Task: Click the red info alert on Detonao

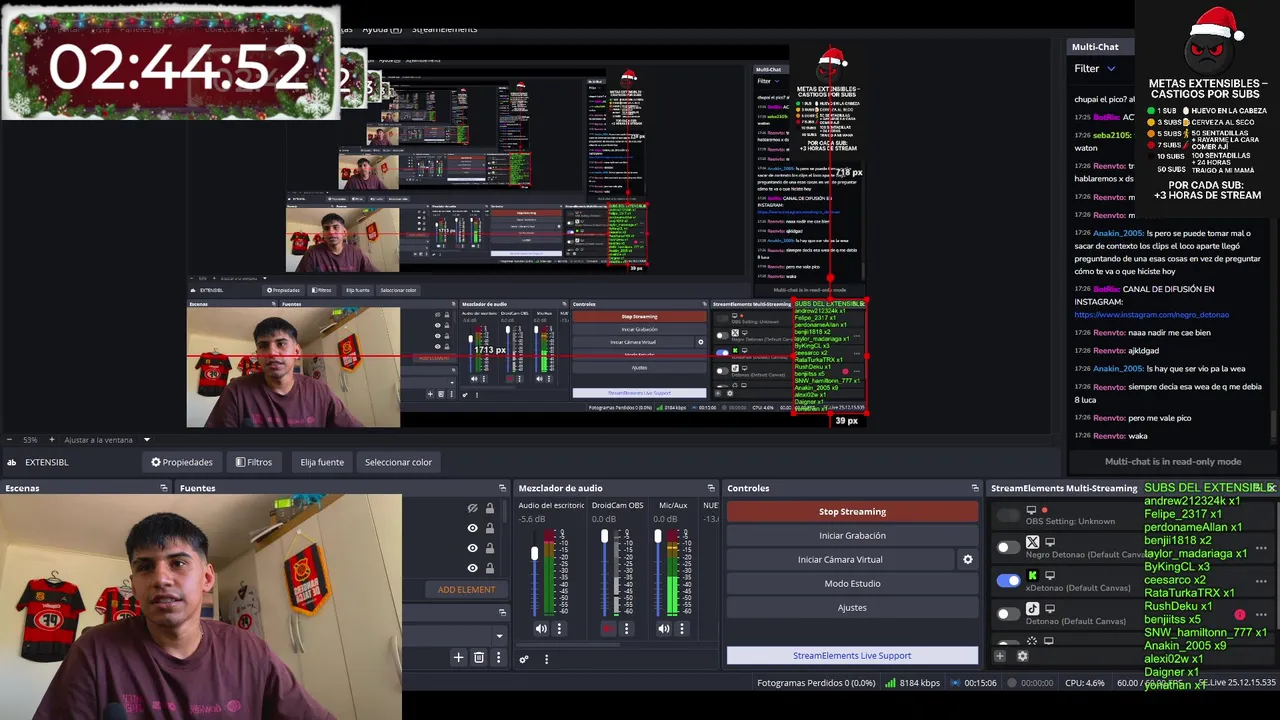Action: click(x=1240, y=614)
